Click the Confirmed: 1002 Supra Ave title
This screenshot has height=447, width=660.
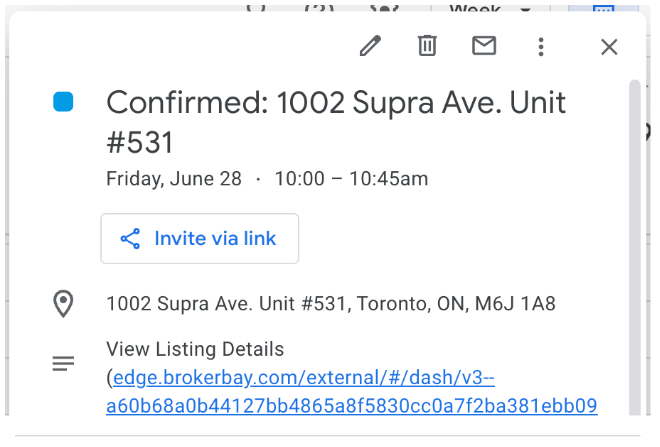tap(336, 122)
